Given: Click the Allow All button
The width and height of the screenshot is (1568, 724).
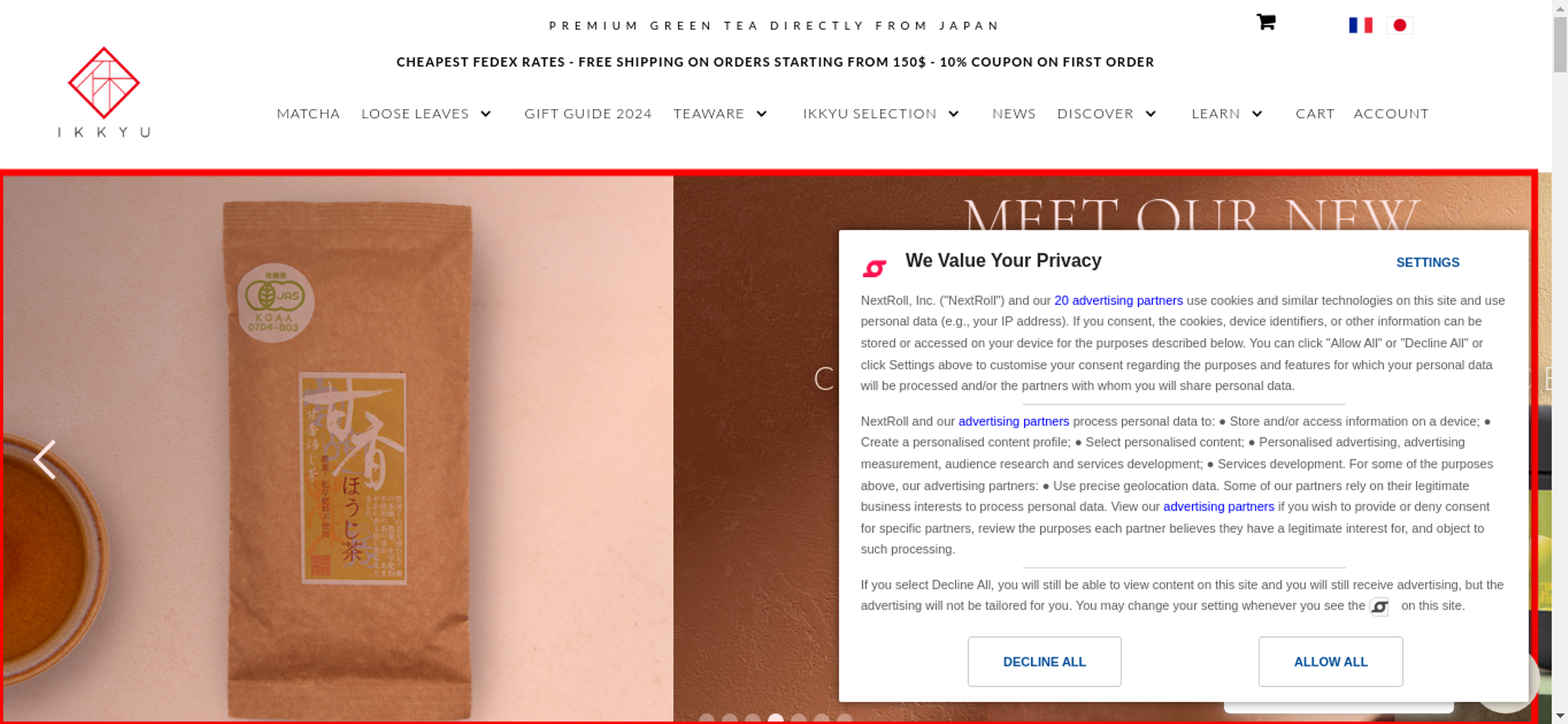Looking at the screenshot, I should 1330,661.
